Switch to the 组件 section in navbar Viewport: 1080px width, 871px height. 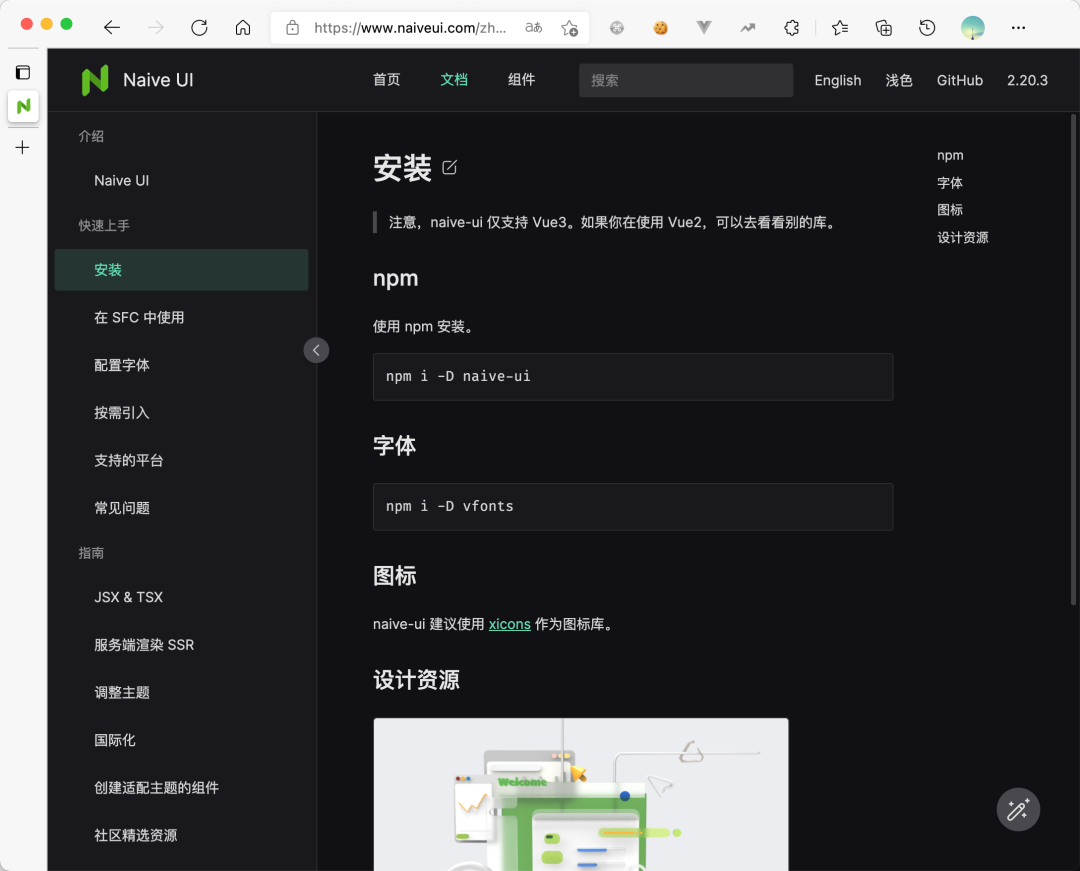tap(521, 80)
